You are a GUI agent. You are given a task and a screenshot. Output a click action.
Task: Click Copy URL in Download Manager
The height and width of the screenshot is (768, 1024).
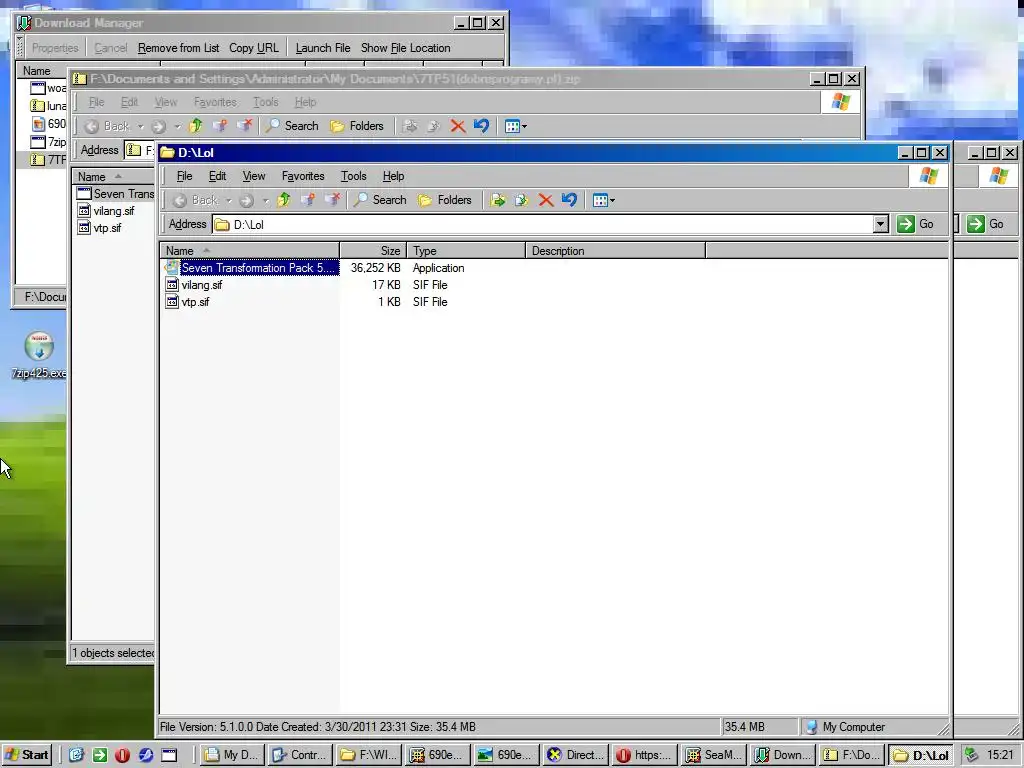coord(253,48)
